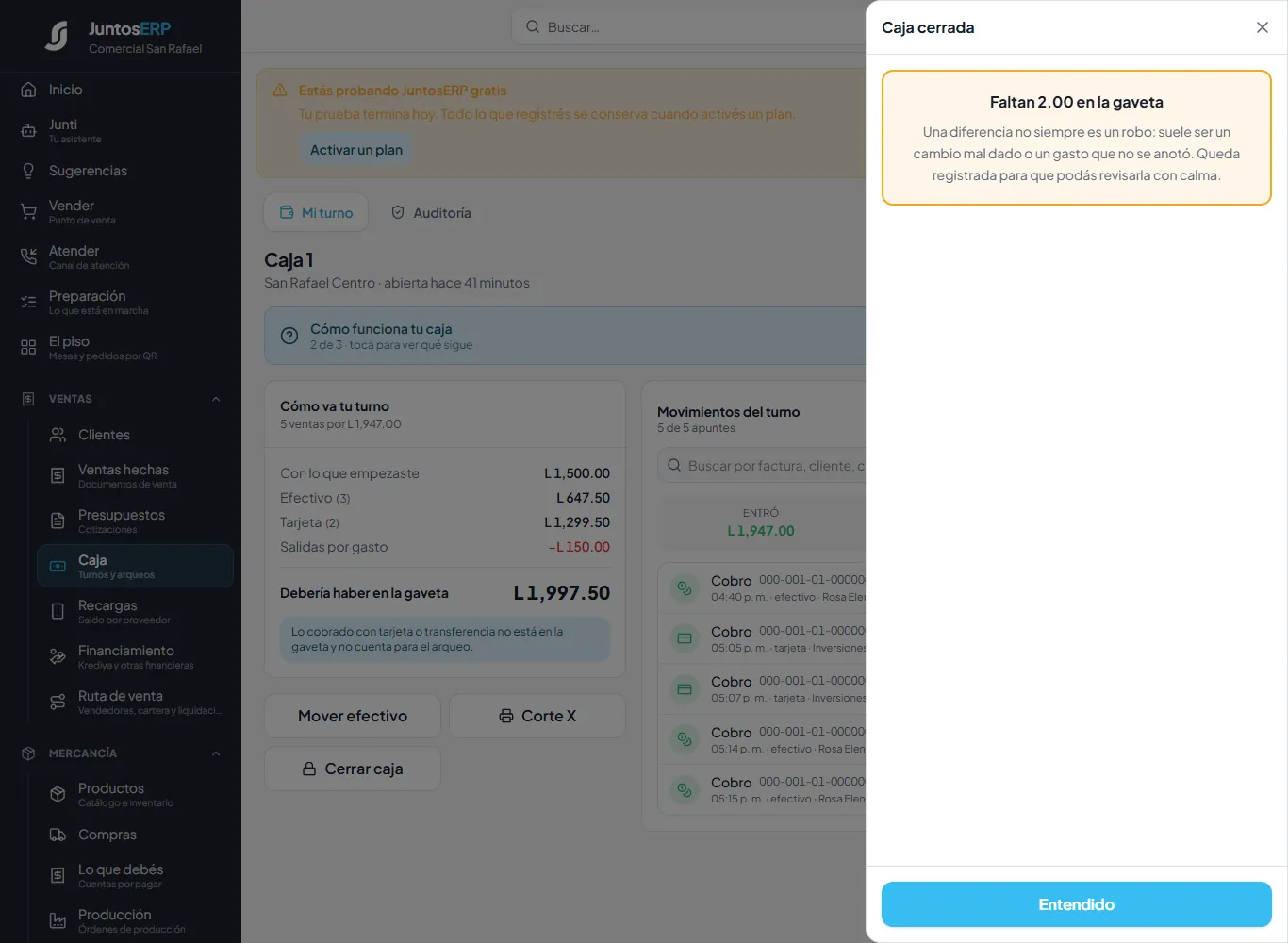Collapse the VENTAS section
Screen dimensions: 1288x943
pyautogui.click(x=216, y=399)
